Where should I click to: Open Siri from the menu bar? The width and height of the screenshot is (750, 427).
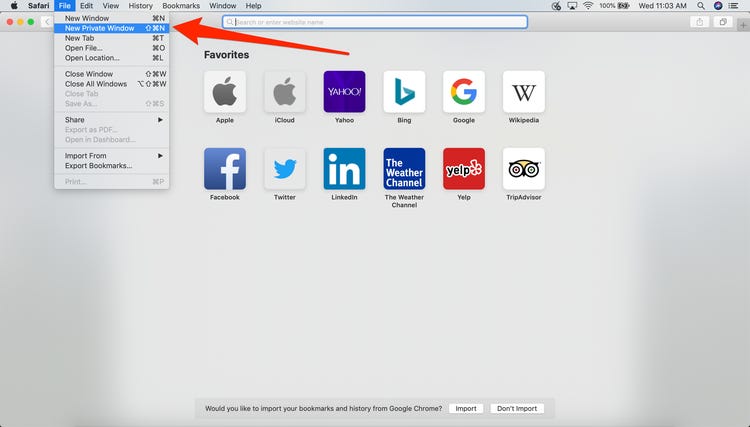(718, 6)
